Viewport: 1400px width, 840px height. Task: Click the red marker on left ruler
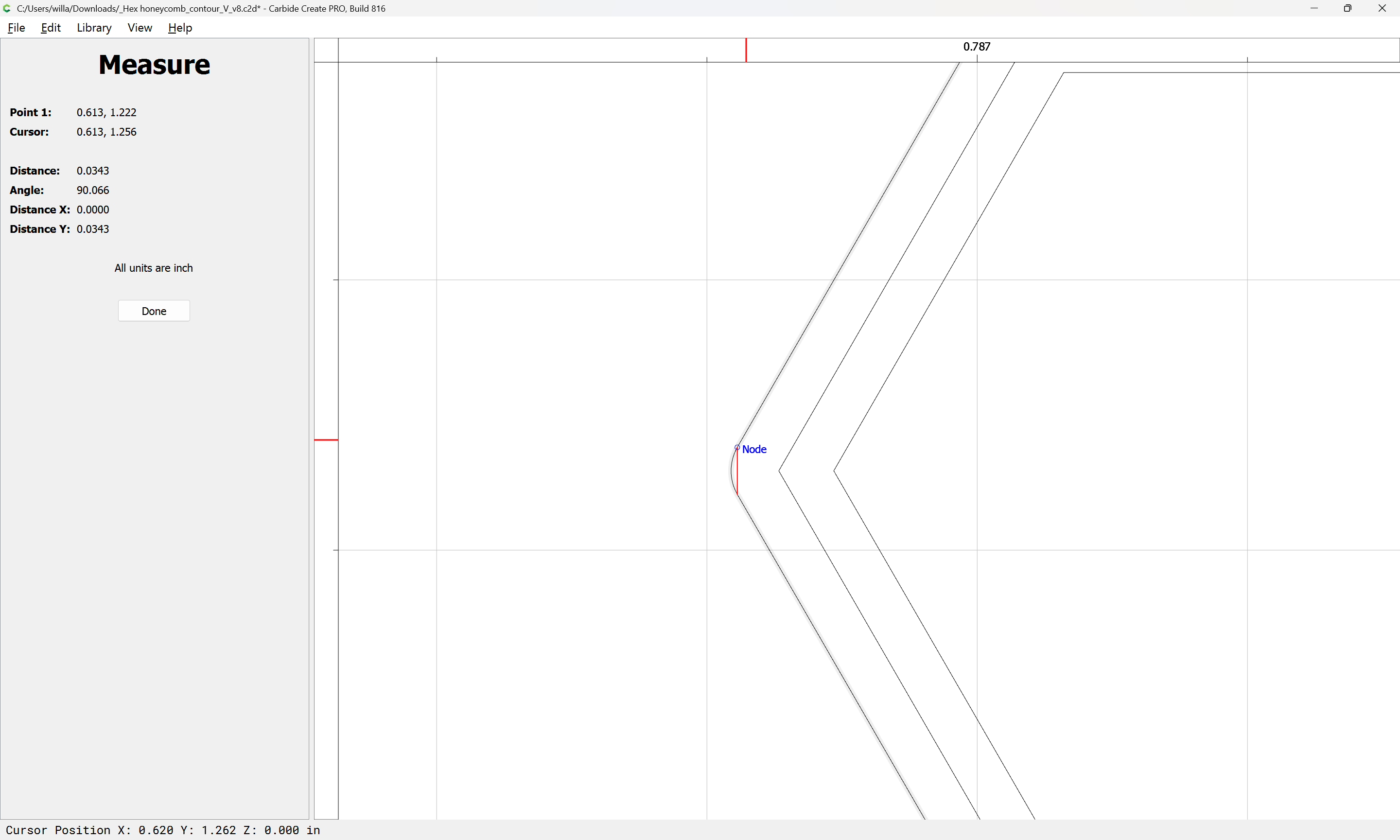pyautogui.click(x=327, y=440)
